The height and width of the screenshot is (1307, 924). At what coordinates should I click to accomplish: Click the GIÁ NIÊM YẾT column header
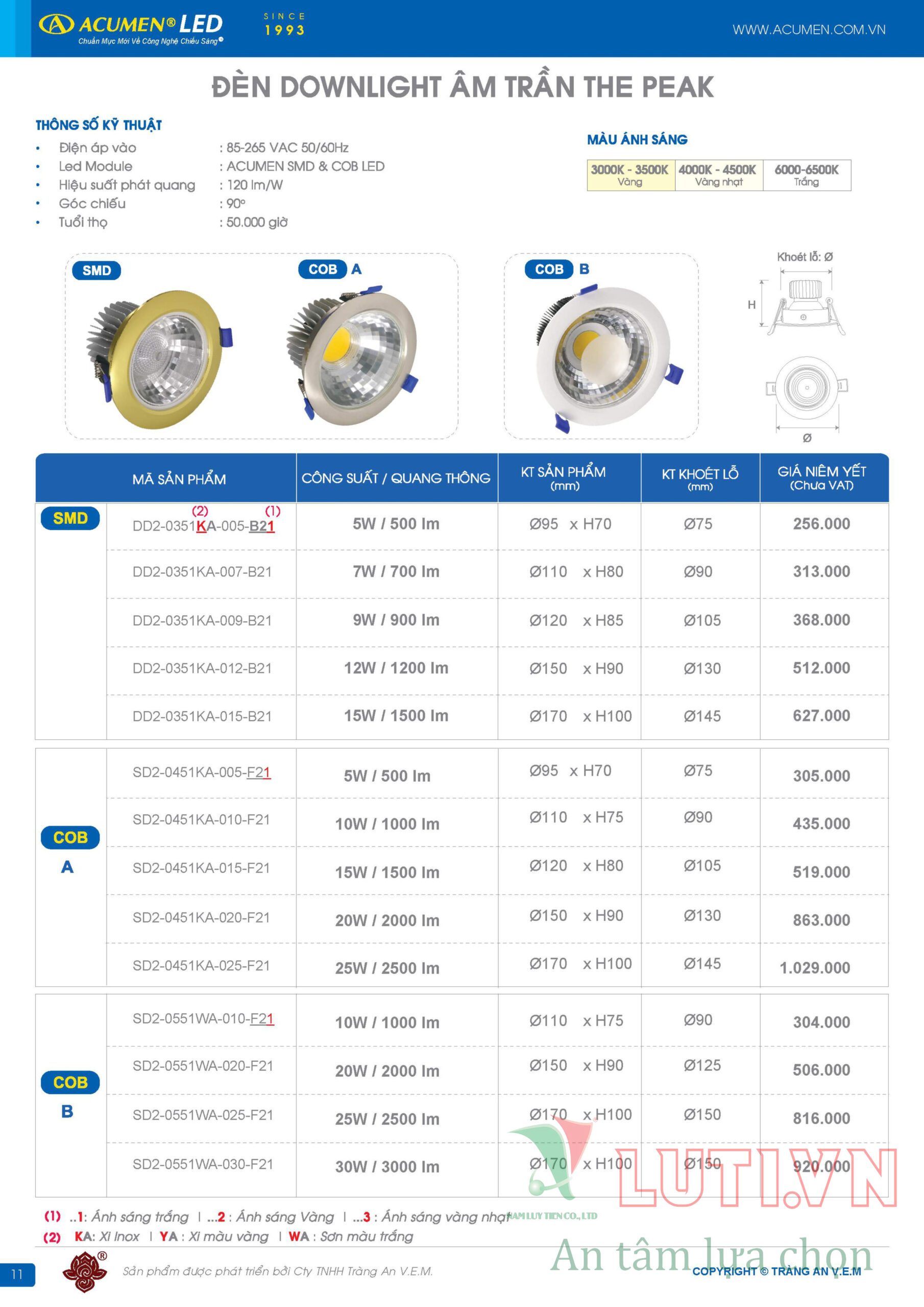pyautogui.click(x=821, y=477)
